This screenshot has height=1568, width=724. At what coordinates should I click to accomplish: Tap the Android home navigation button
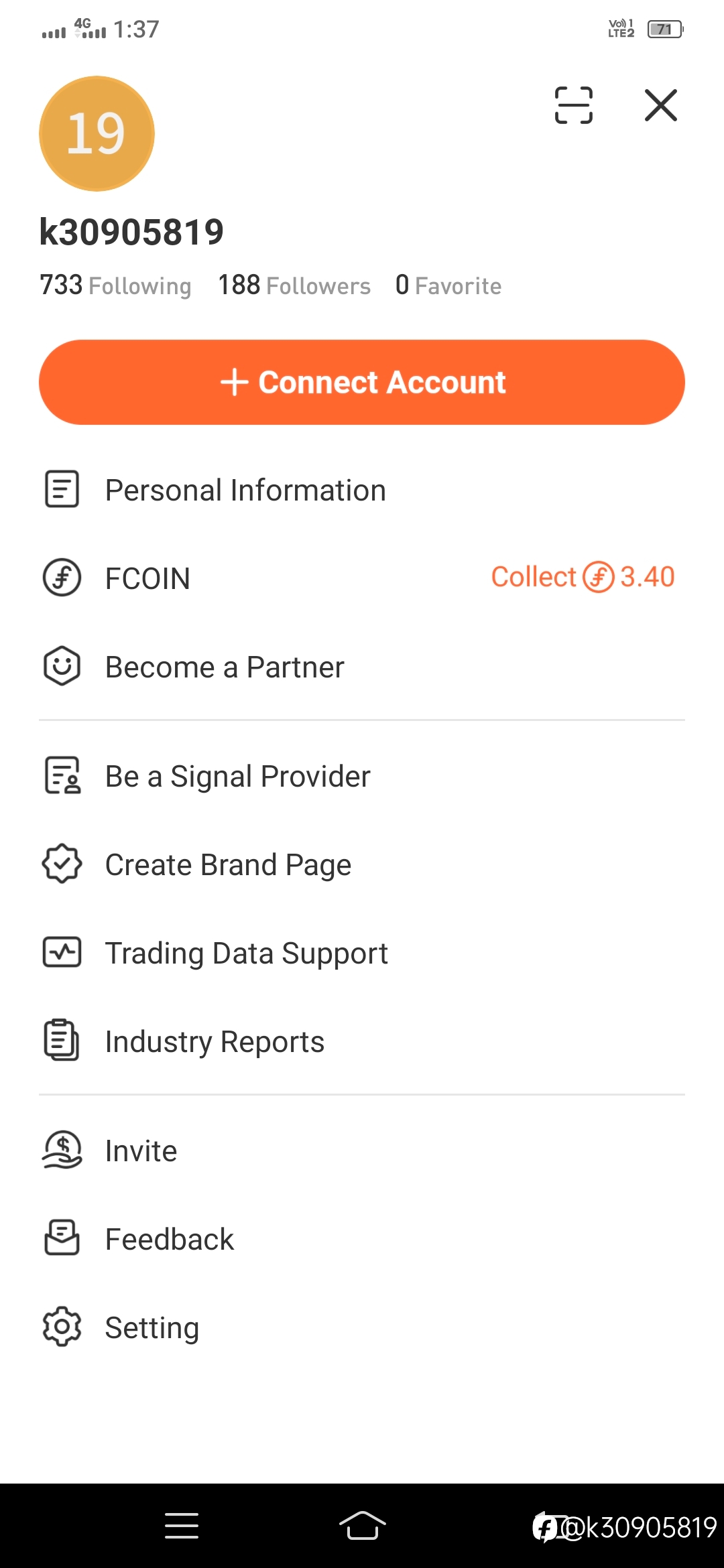coord(362,1526)
